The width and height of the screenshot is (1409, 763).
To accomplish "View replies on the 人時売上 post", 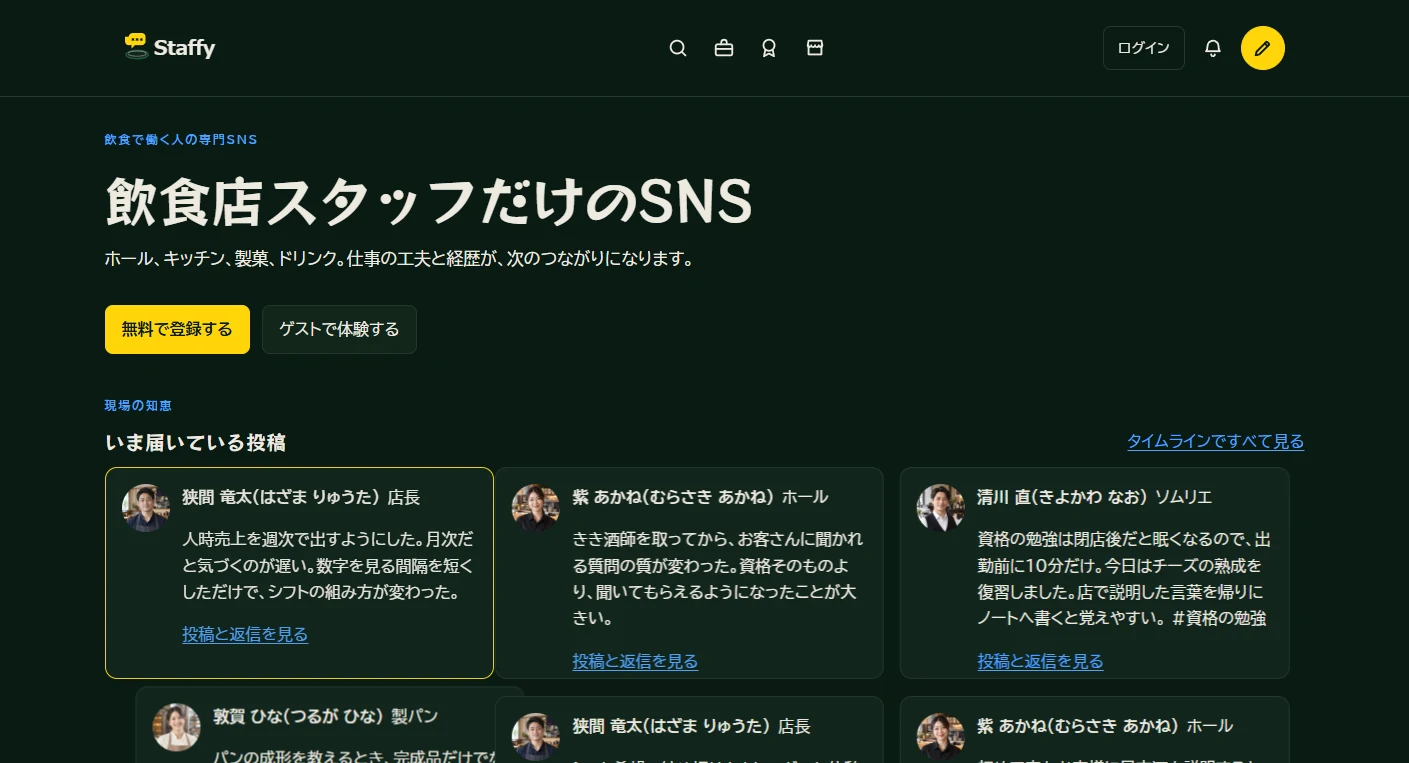I will [x=245, y=634].
